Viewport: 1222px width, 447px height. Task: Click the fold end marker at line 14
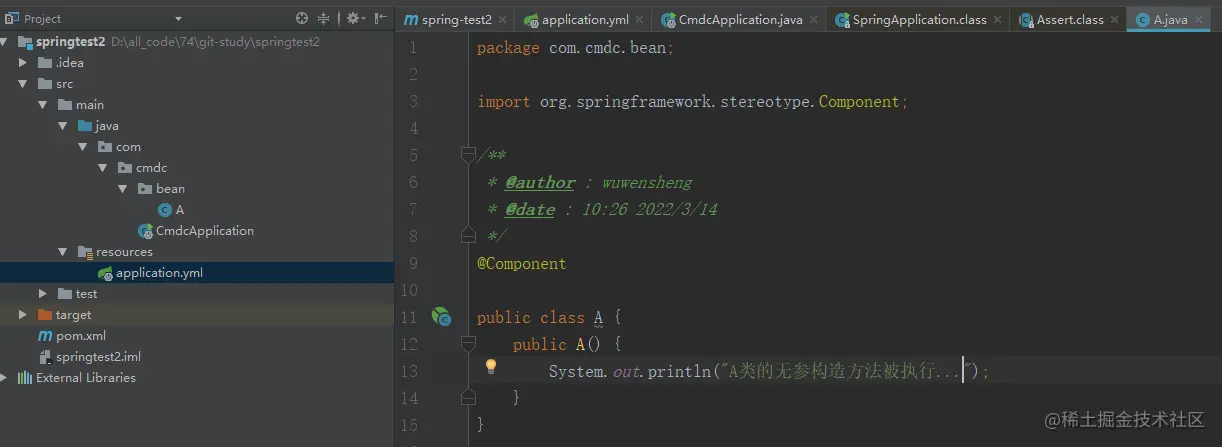pyautogui.click(x=467, y=397)
